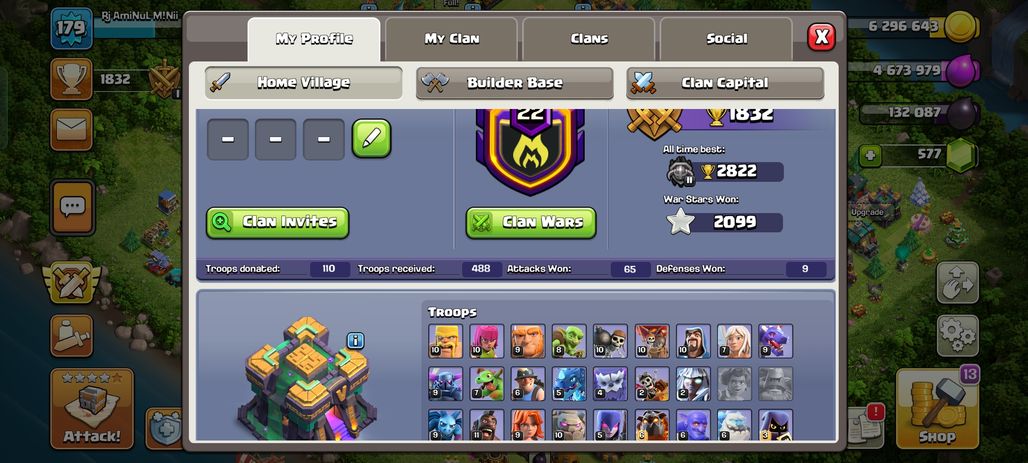
Task: Tap the purple Dragon troop icon
Action: click(776, 340)
